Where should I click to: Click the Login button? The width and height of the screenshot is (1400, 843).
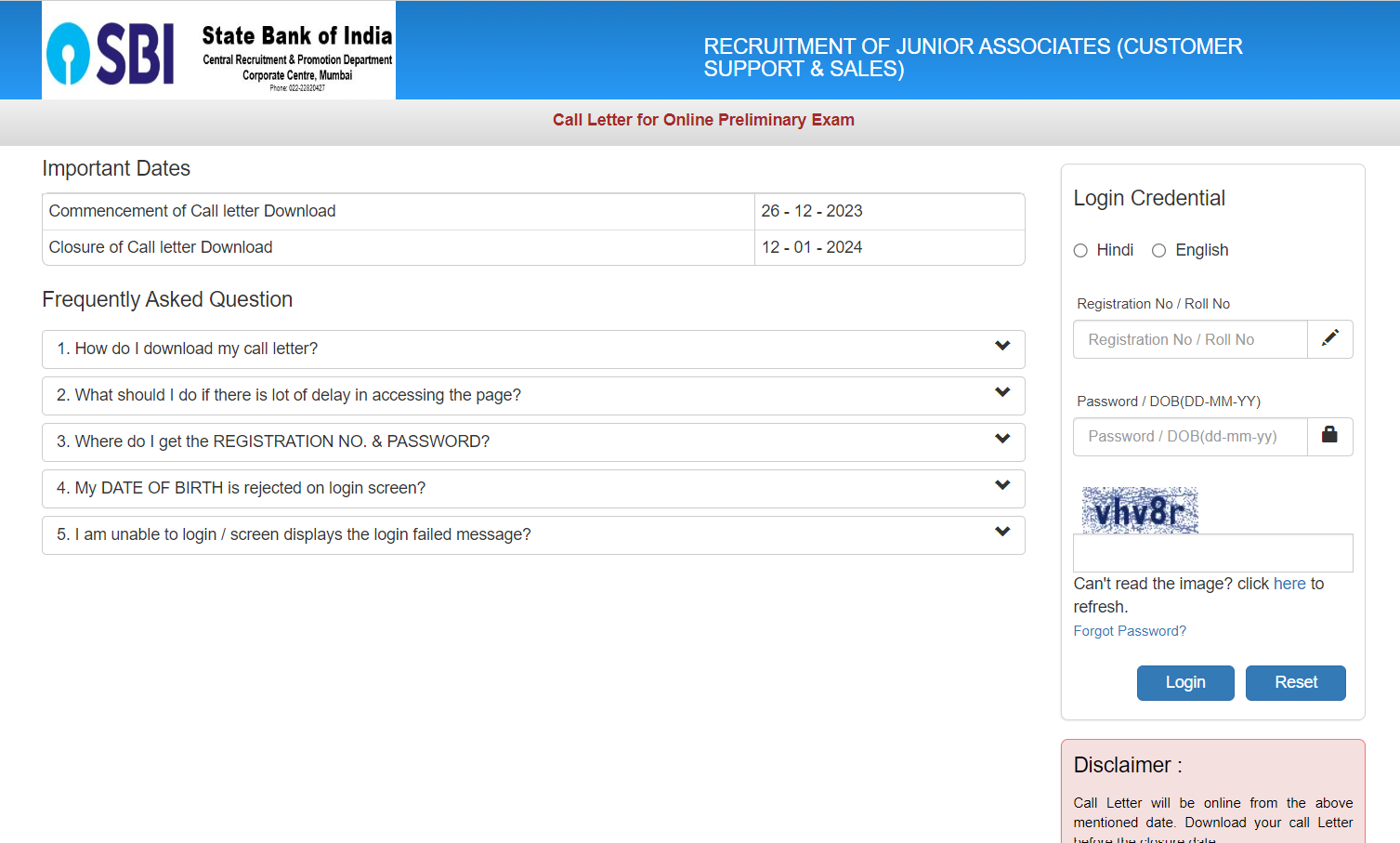pyautogui.click(x=1185, y=683)
